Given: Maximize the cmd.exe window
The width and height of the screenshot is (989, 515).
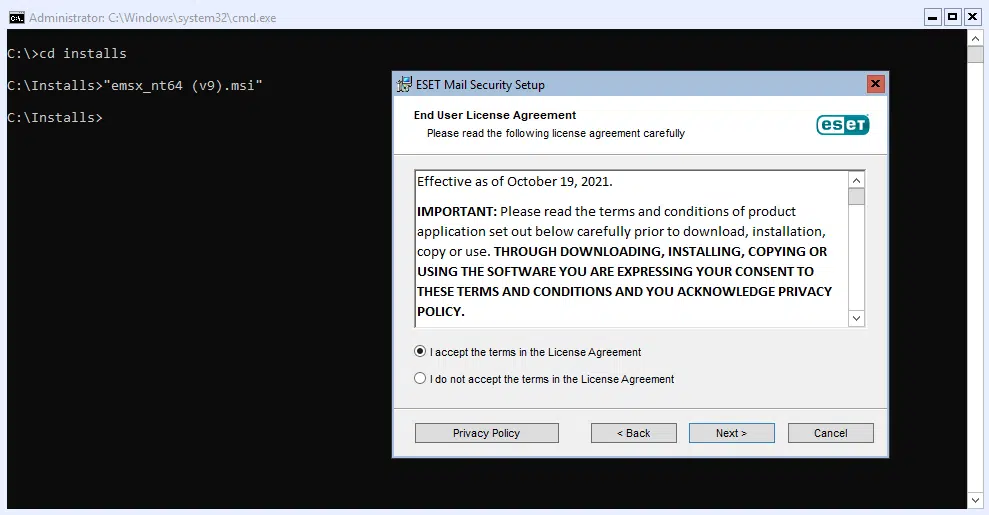Looking at the screenshot, I should tap(952, 17).
